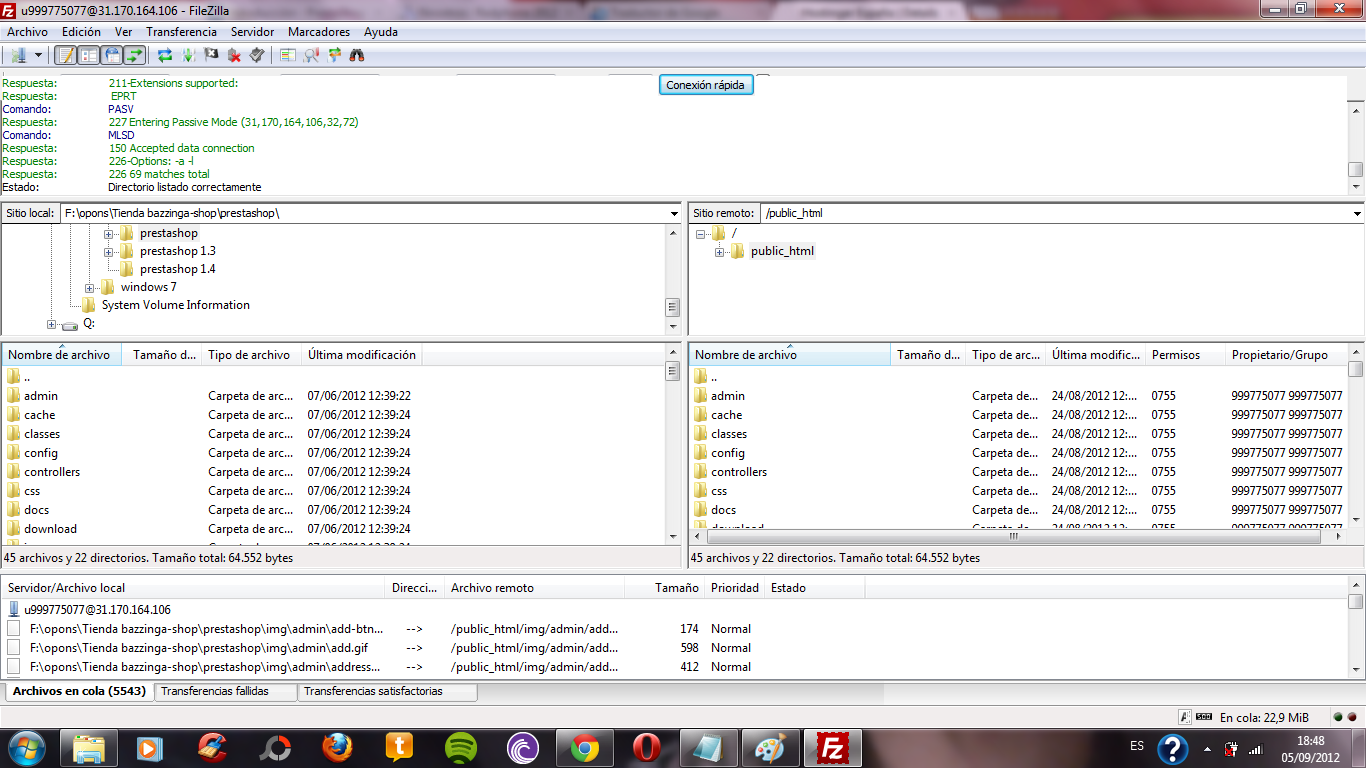
Task: Toggle the message log display
Action: pos(65,55)
